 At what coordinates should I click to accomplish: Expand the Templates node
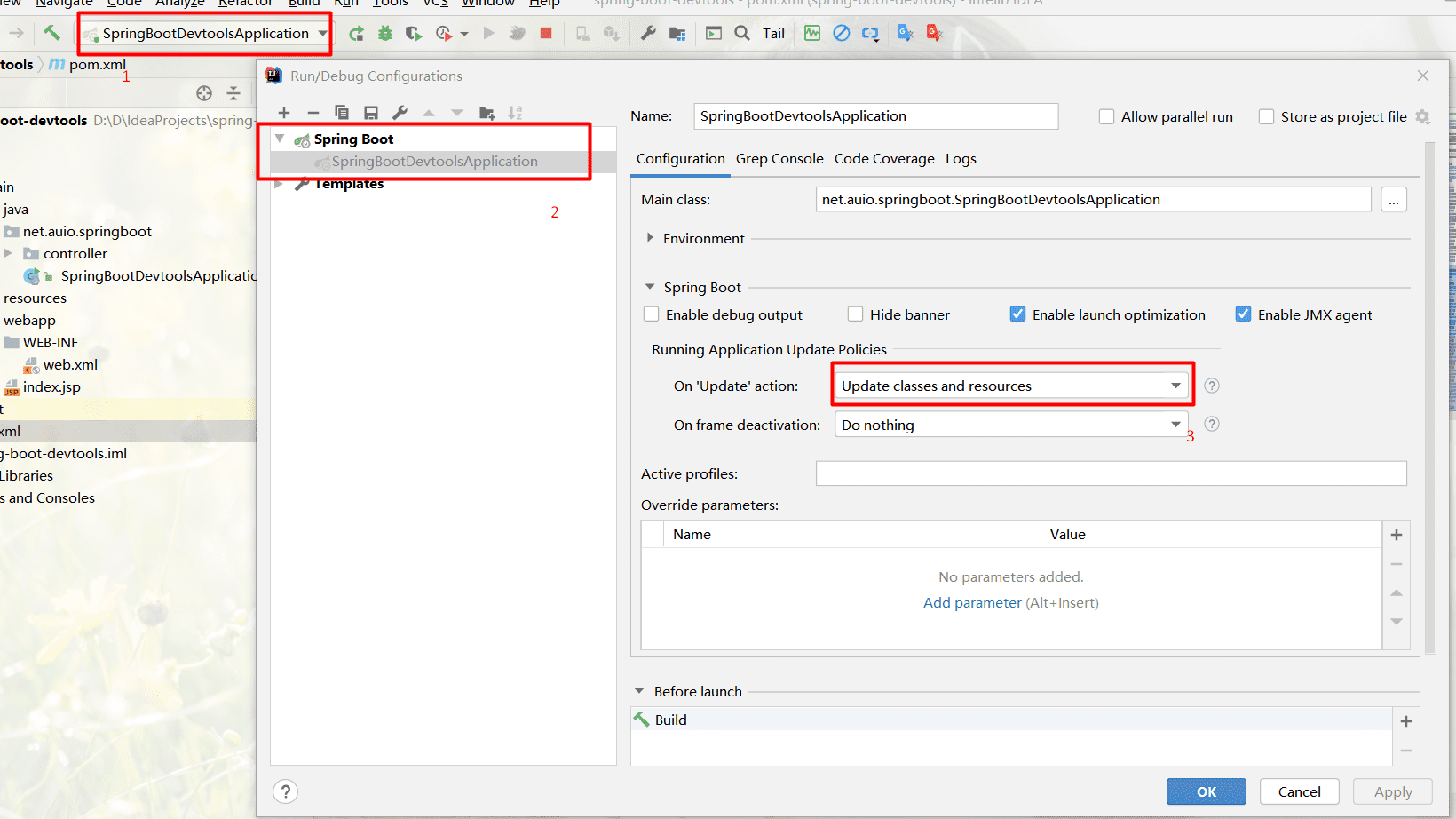click(x=280, y=184)
